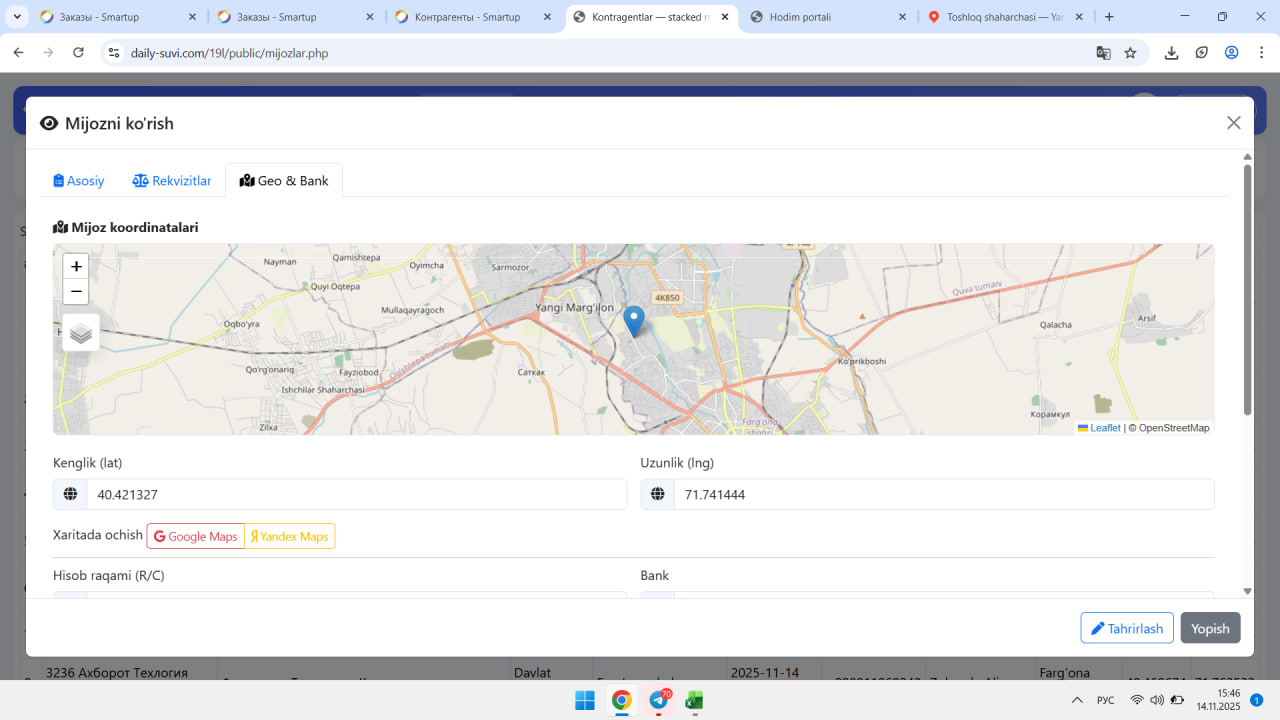Open the map layers control

[81, 333]
